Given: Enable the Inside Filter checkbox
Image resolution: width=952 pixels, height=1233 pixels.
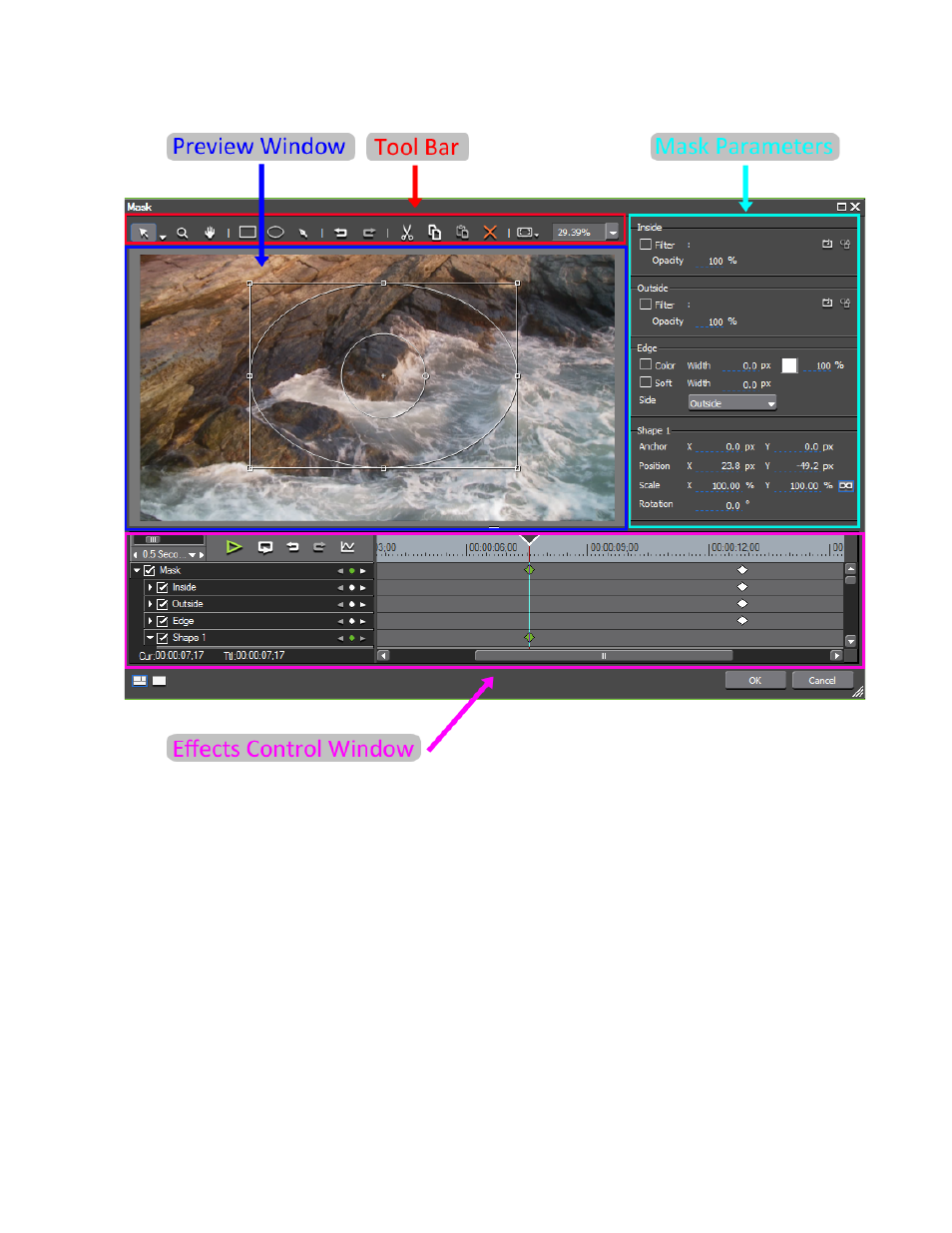Looking at the screenshot, I should coord(646,245).
